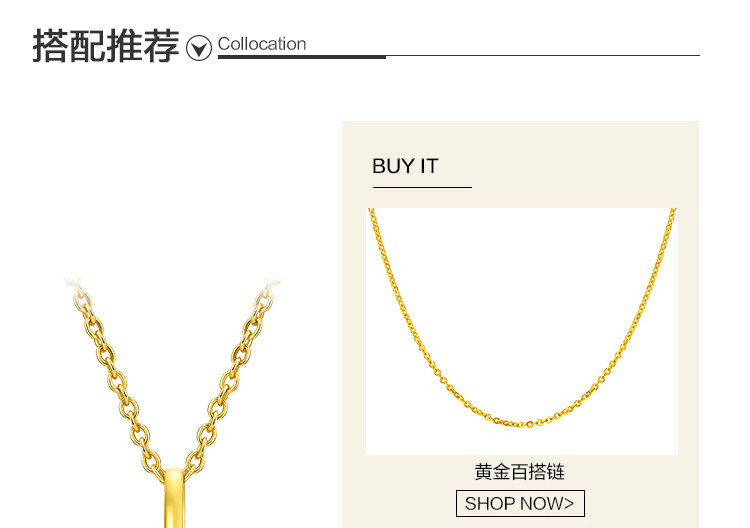This screenshot has height=528, width=750.
Task: Click upper-left end of thin gold chain
Action: click(x=373, y=215)
